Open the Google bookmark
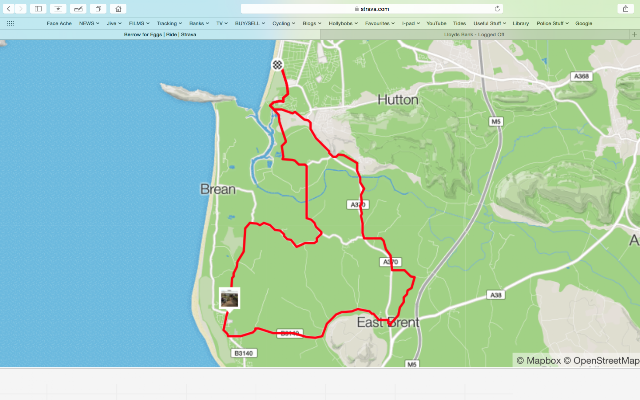This screenshot has height=400, width=640. pos(584,23)
